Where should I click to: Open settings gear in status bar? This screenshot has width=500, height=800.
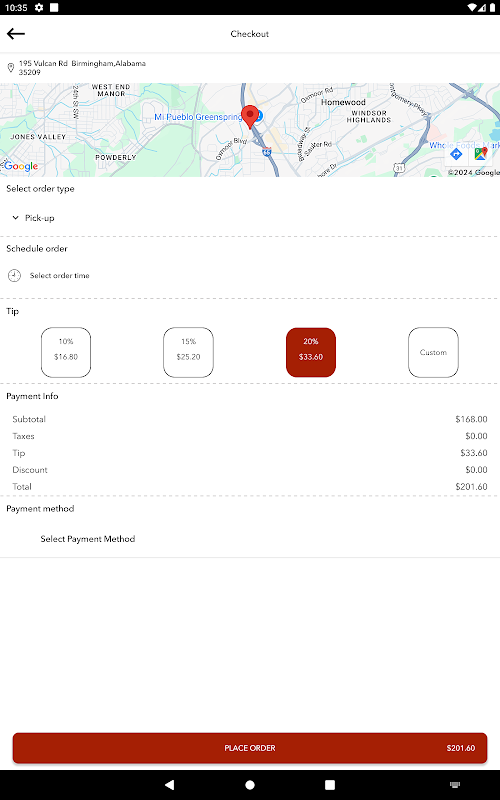39,8
